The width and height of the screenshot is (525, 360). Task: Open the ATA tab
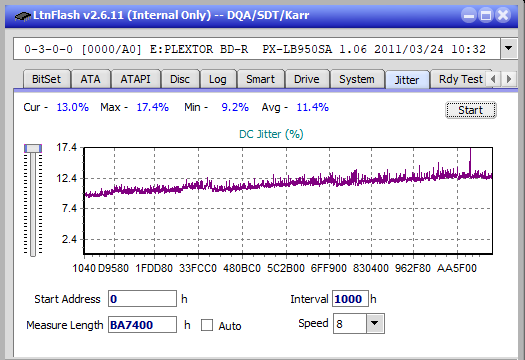pyautogui.click(x=90, y=79)
